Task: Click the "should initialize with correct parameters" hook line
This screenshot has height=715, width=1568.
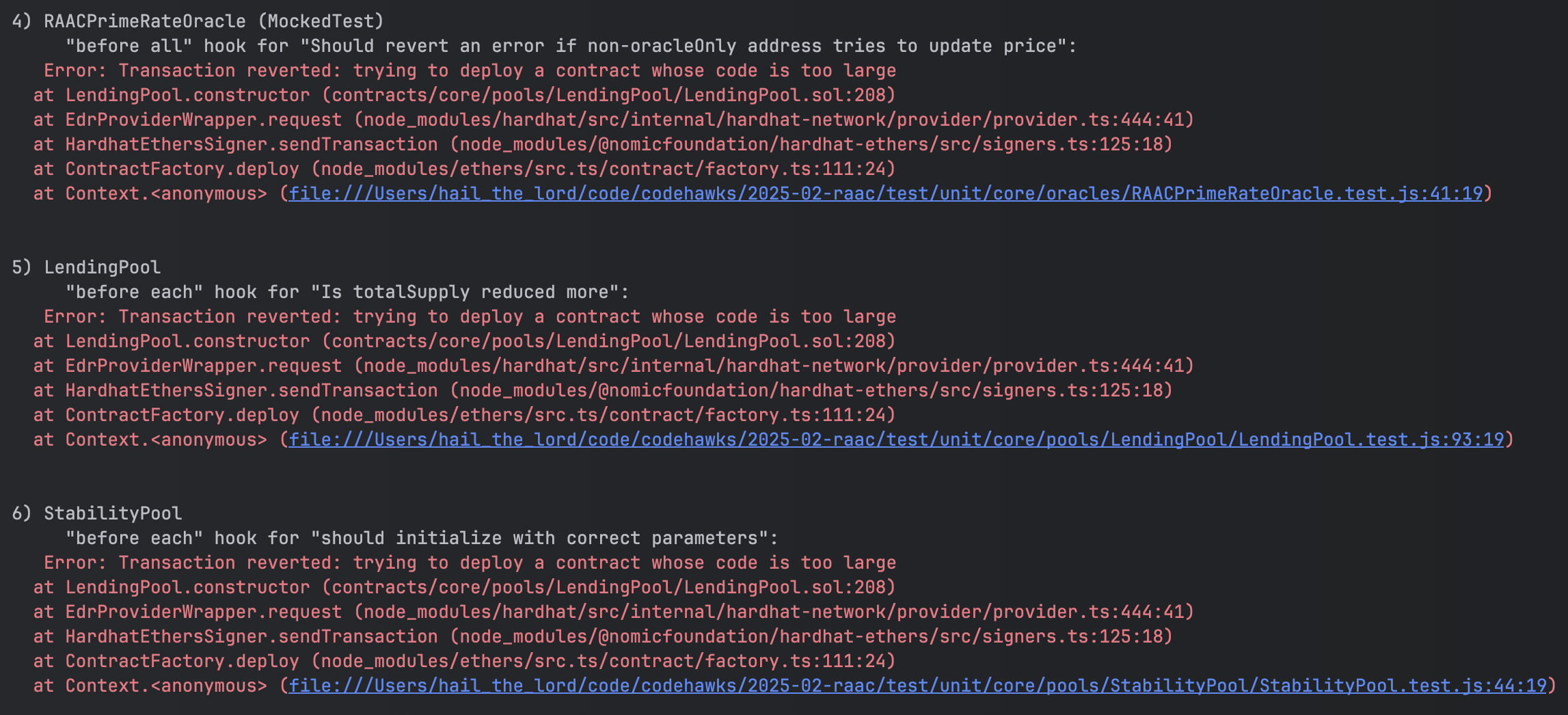Action: [x=422, y=539]
